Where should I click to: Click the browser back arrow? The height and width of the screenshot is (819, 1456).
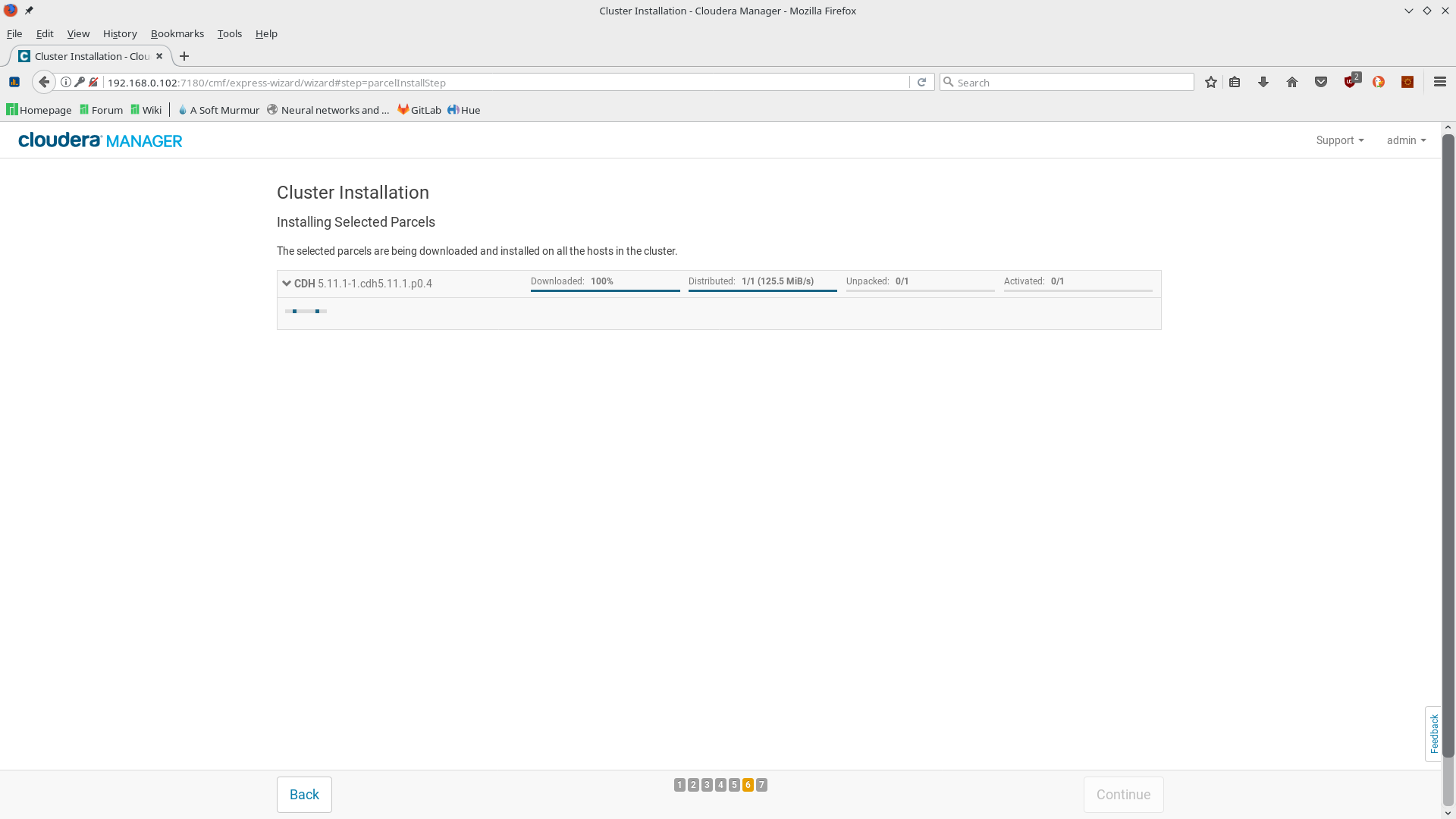click(44, 83)
